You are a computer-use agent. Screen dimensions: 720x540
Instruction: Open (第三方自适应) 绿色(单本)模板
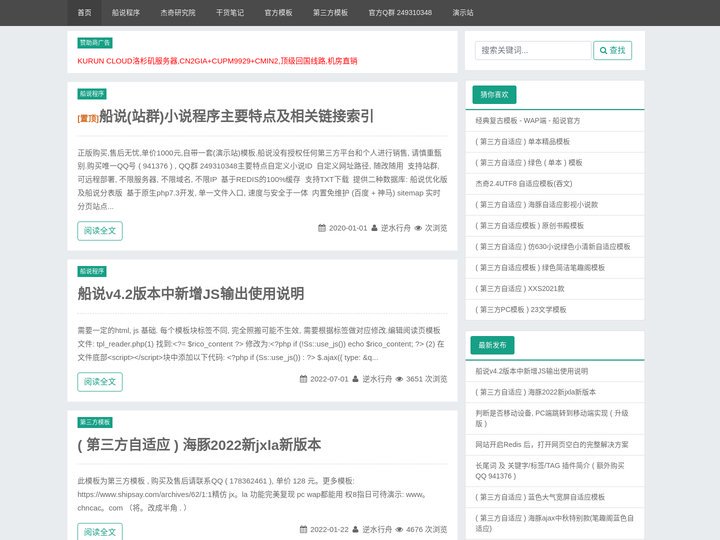click(x=529, y=163)
